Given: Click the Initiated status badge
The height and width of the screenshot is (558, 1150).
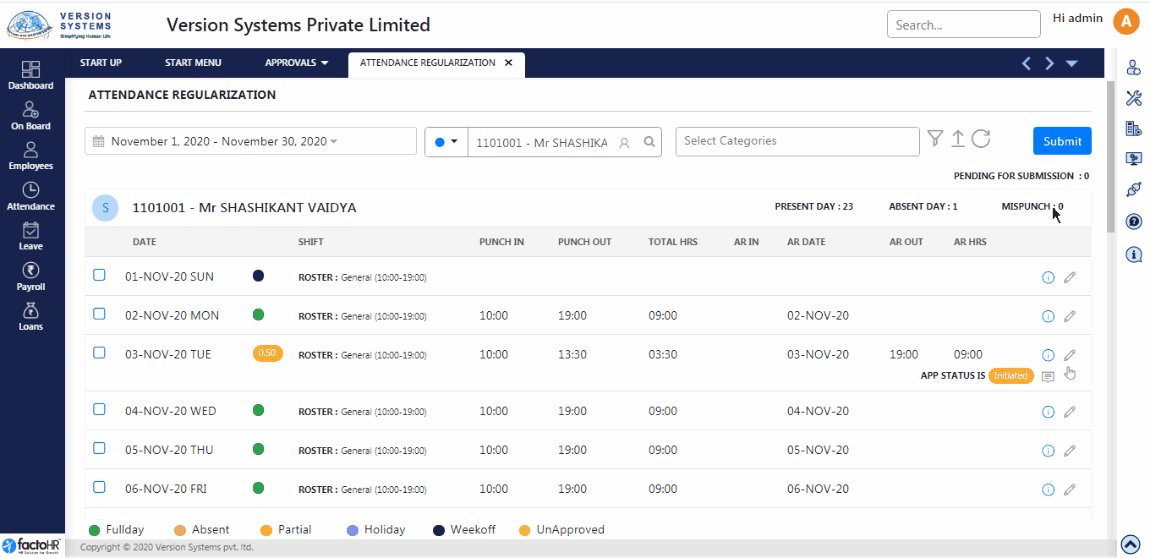Looking at the screenshot, I should (1010, 376).
